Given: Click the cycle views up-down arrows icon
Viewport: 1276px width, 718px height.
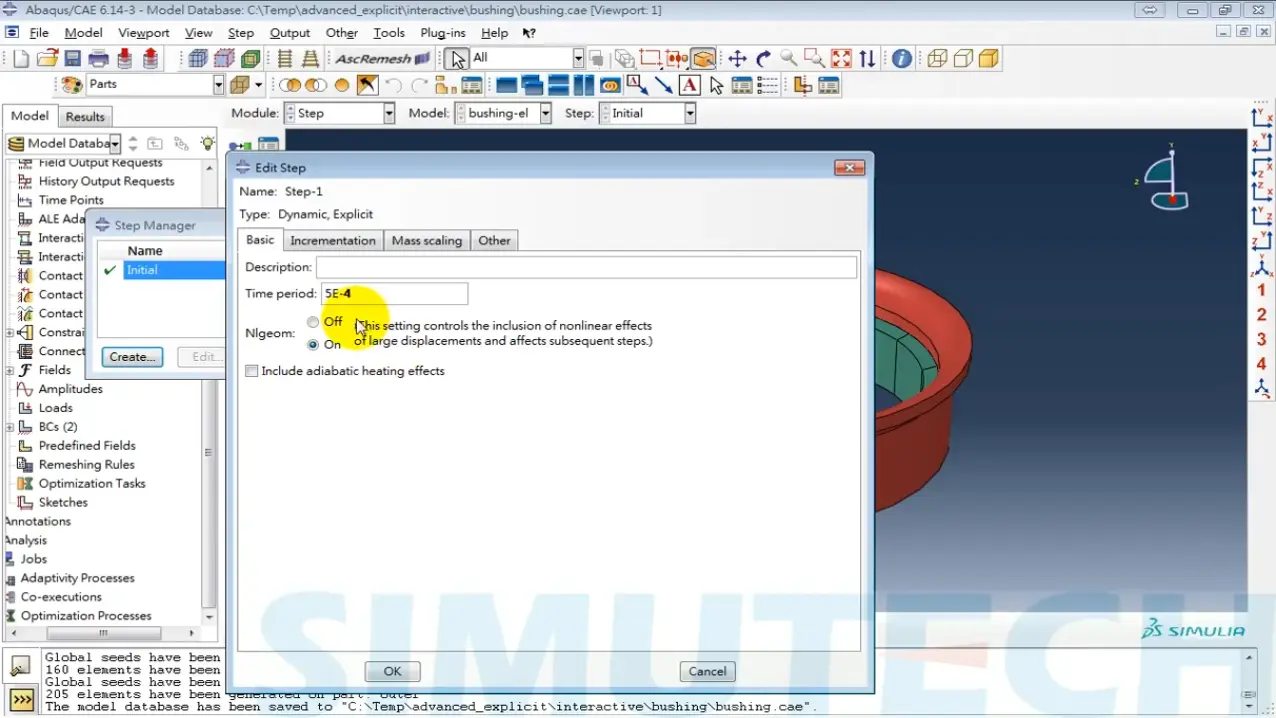Looking at the screenshot, I should pyautogui.click(x=867, y=59).
